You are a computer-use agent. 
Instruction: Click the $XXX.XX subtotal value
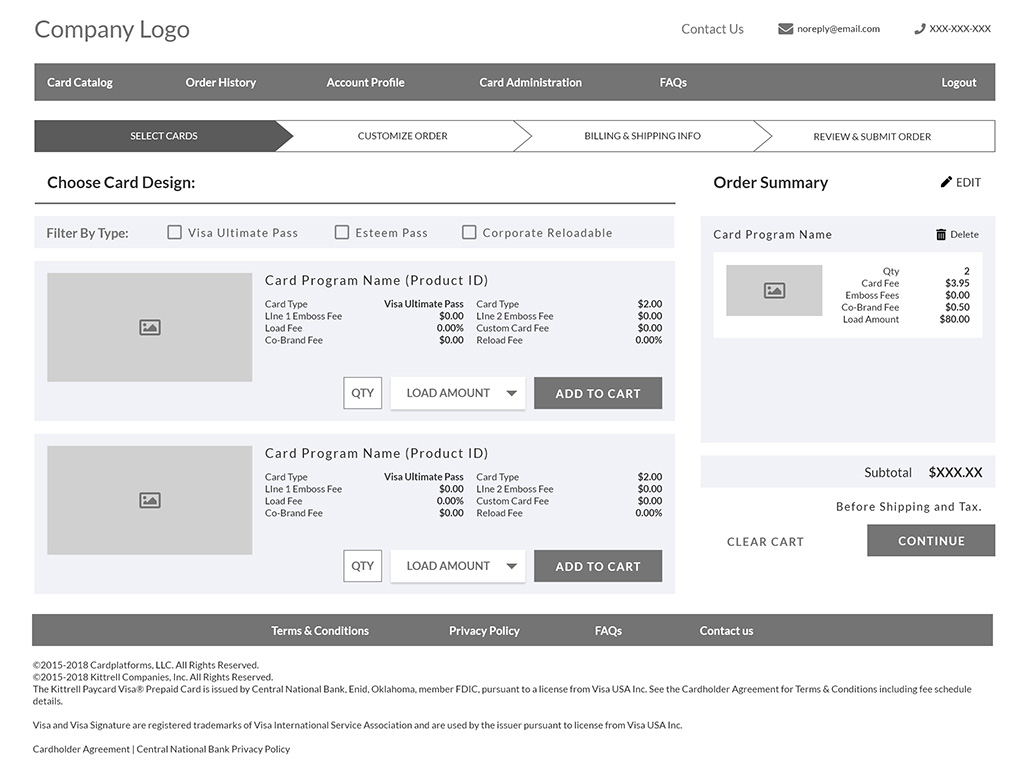click(x=955, y=472)
